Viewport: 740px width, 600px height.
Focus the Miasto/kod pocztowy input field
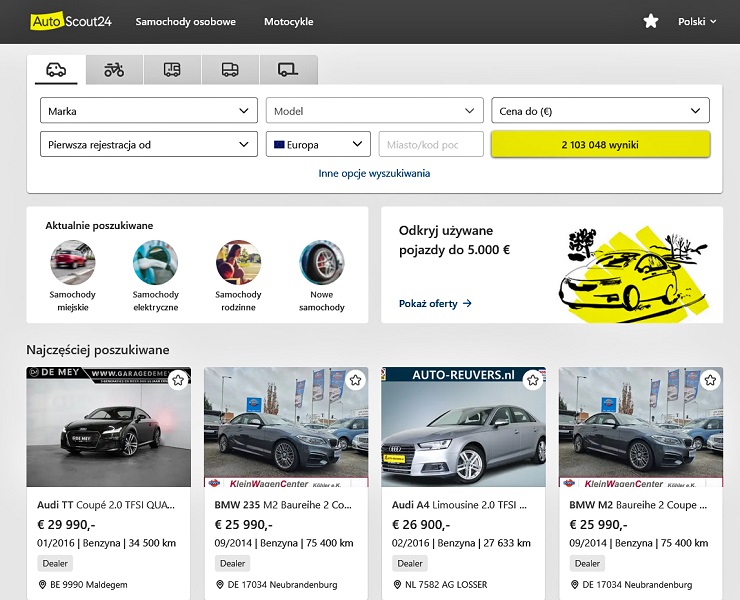431,144
